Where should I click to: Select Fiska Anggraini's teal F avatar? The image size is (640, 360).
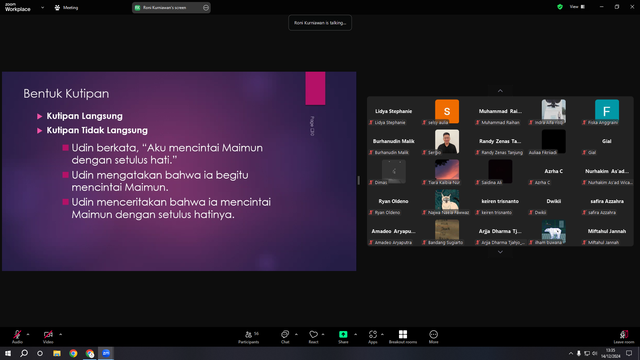[x=607, y=110]
